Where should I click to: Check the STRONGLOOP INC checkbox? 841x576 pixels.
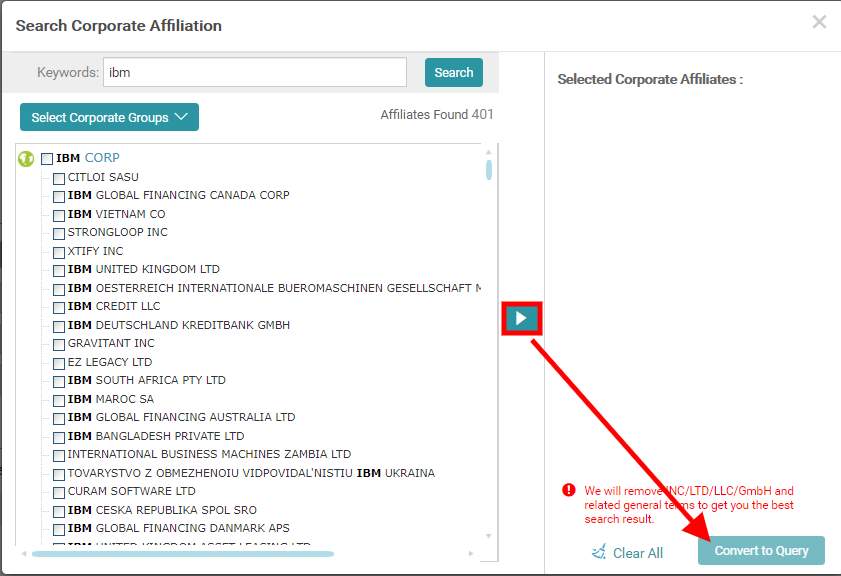click(x=59, y=234)
